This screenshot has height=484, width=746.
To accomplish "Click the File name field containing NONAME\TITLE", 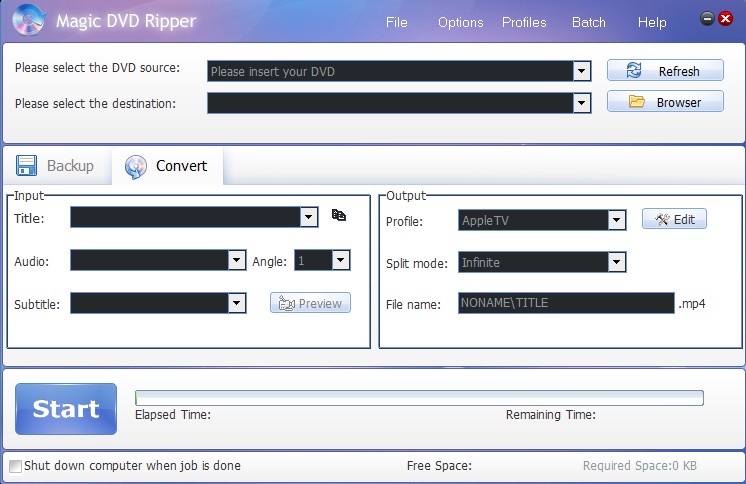I will 566,303.
